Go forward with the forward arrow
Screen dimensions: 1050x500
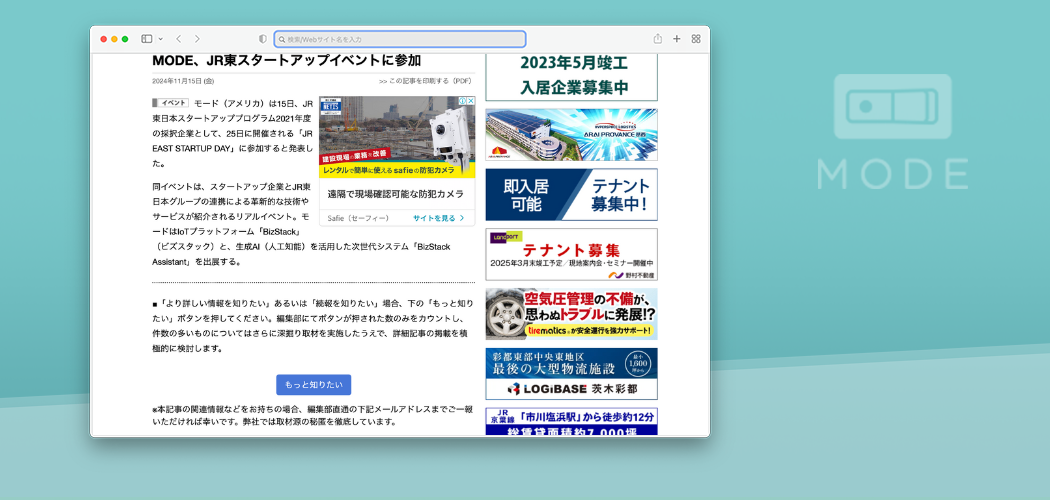197,39
